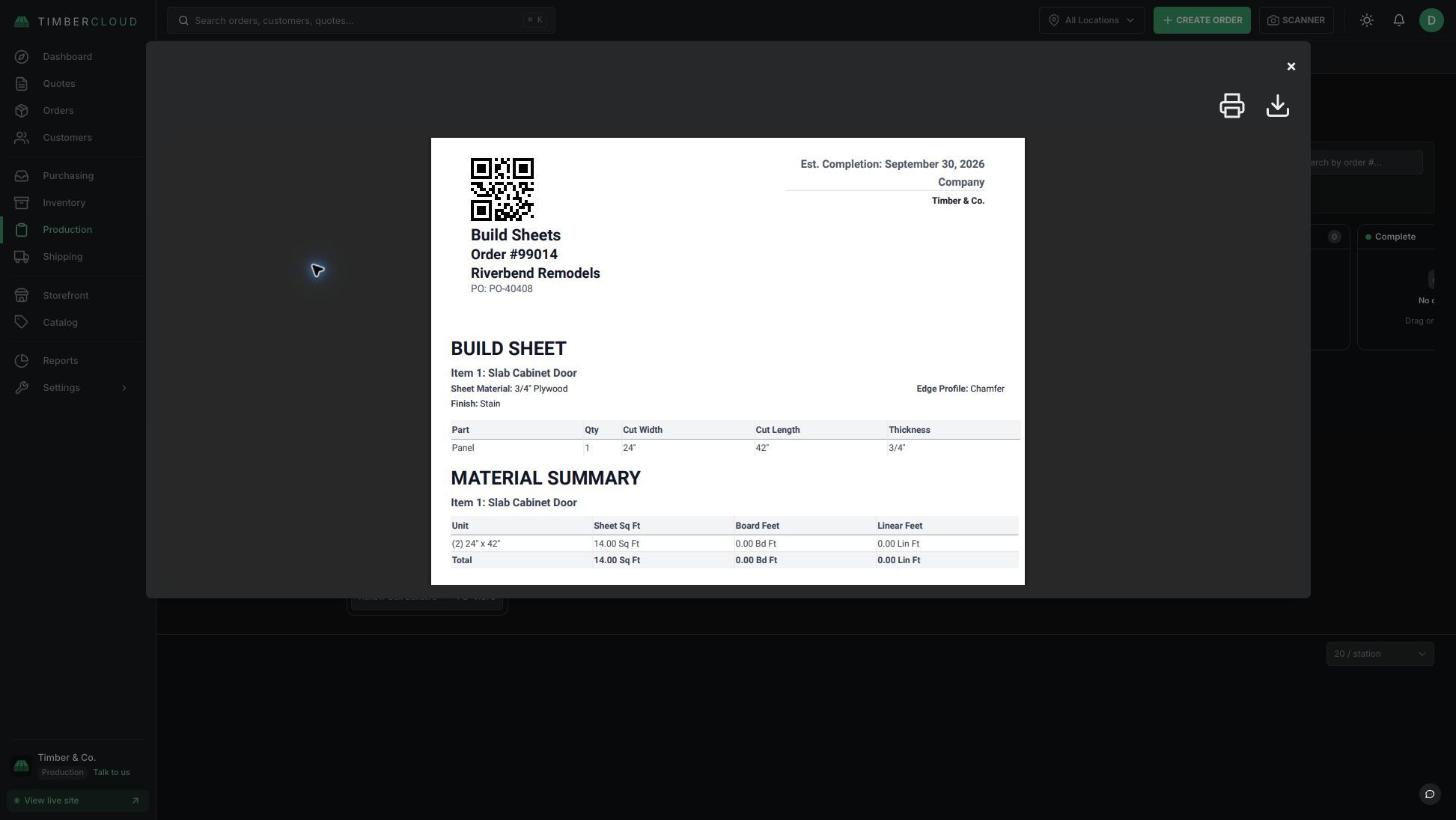Click 'Order #99014' heading text
This screenshot has width=1456, height=820.
pos(514,255)
